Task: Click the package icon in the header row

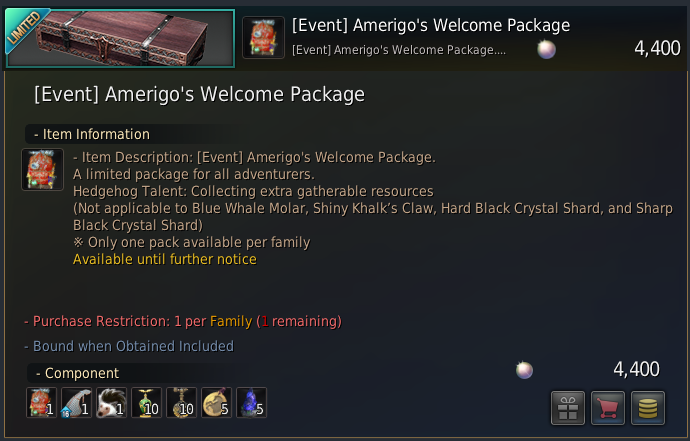Action: click(264, 37)
